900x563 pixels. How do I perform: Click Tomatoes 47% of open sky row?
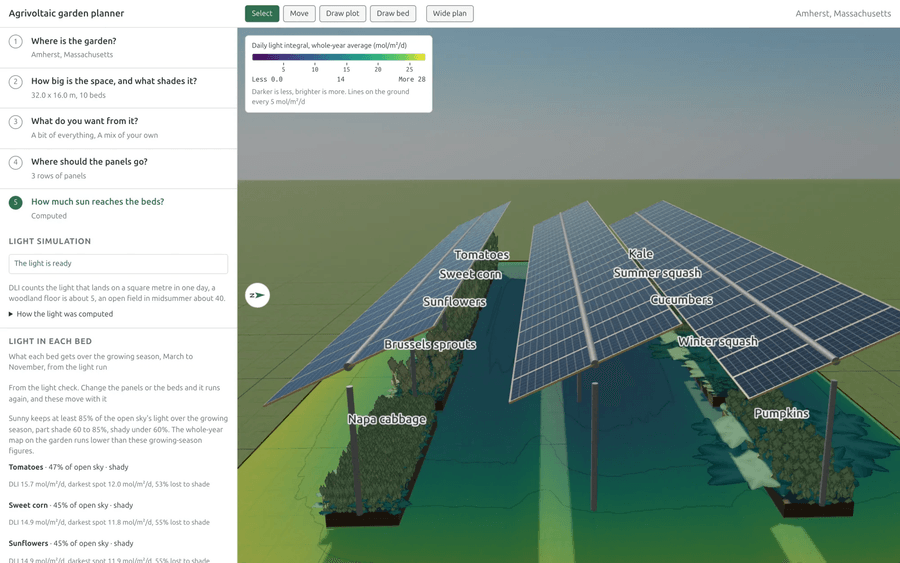click(x=68, y=467)
